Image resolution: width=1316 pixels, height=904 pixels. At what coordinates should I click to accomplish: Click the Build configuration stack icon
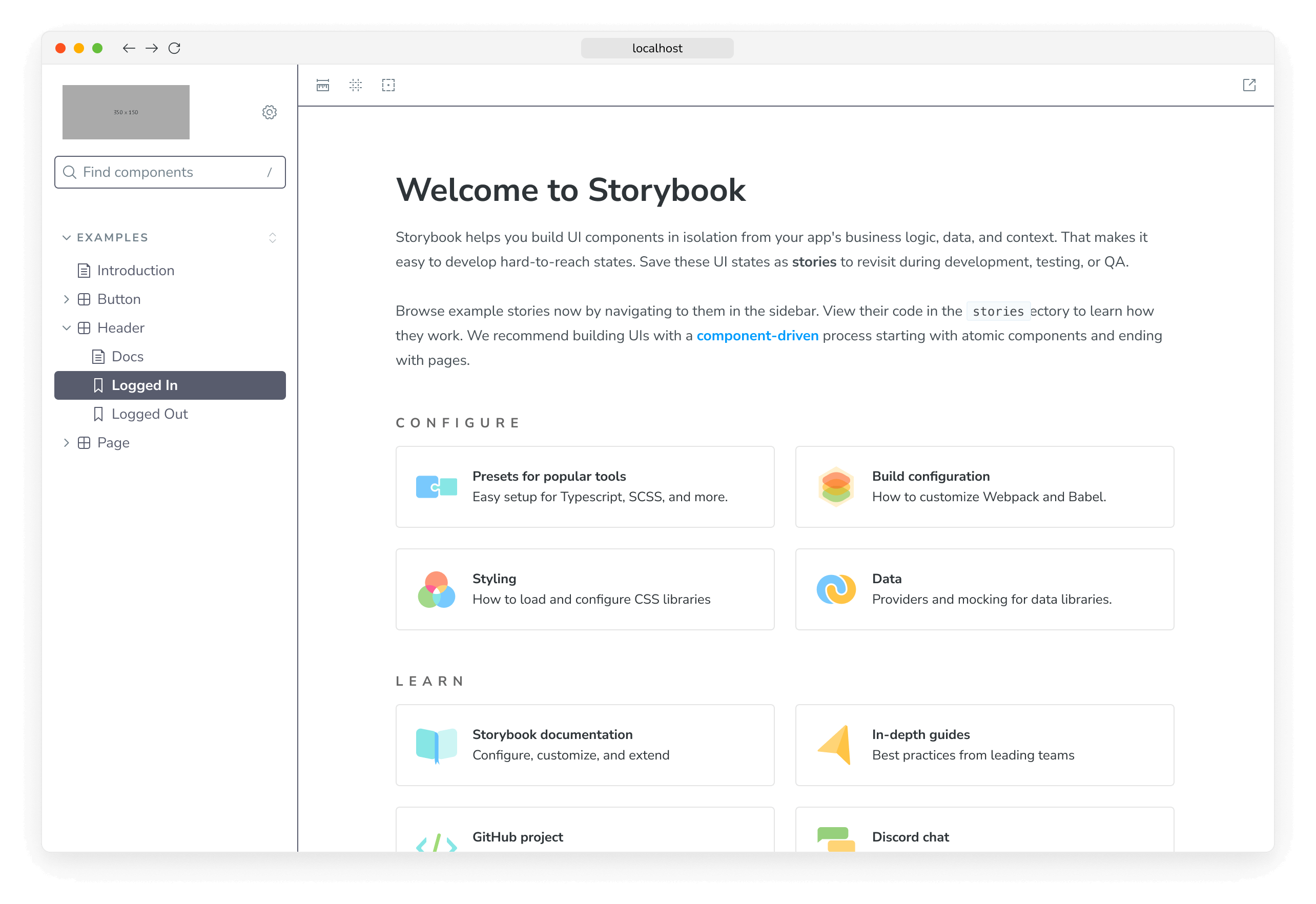click(836, 486)
